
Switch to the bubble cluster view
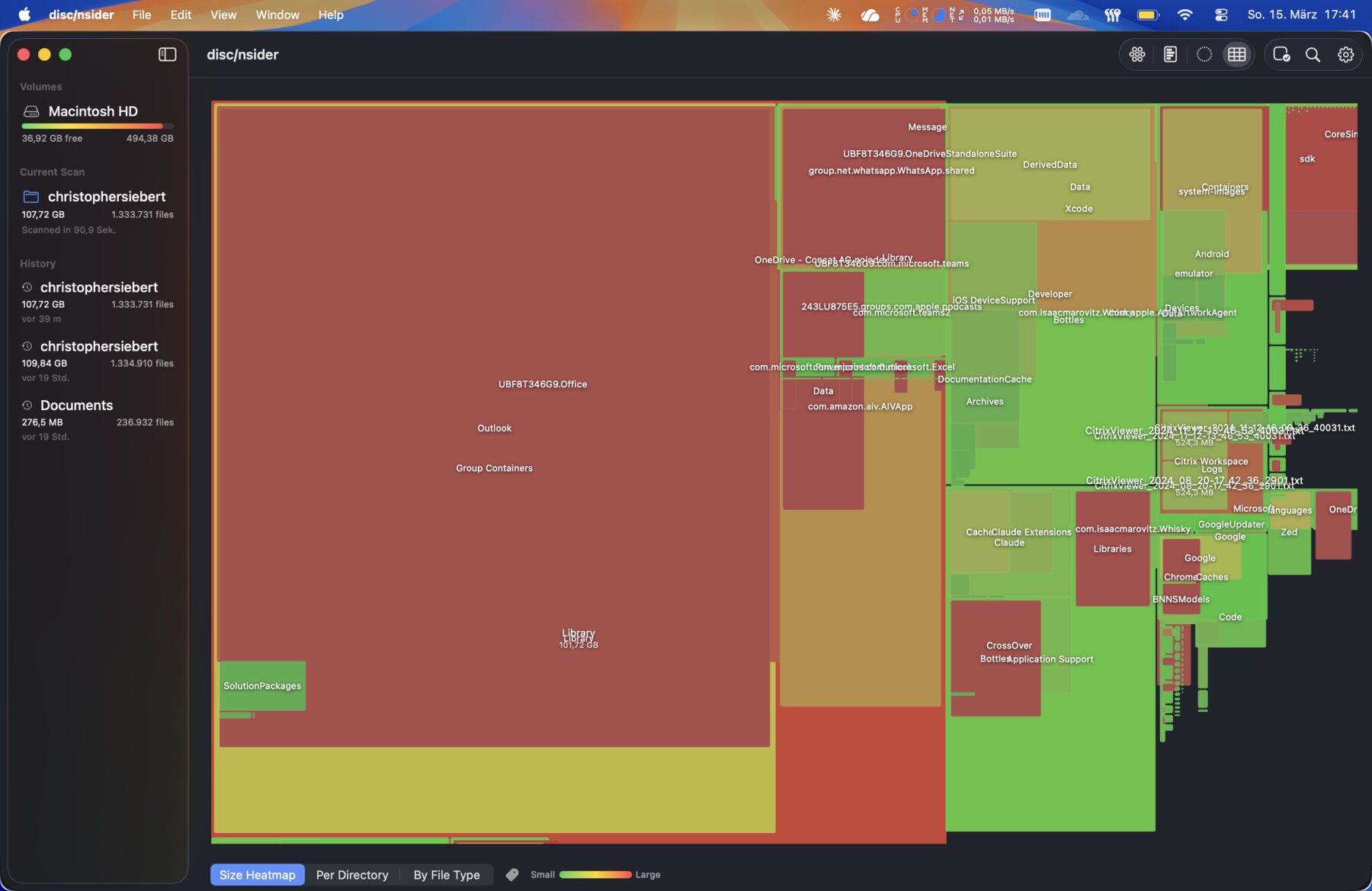[1137, 54]
